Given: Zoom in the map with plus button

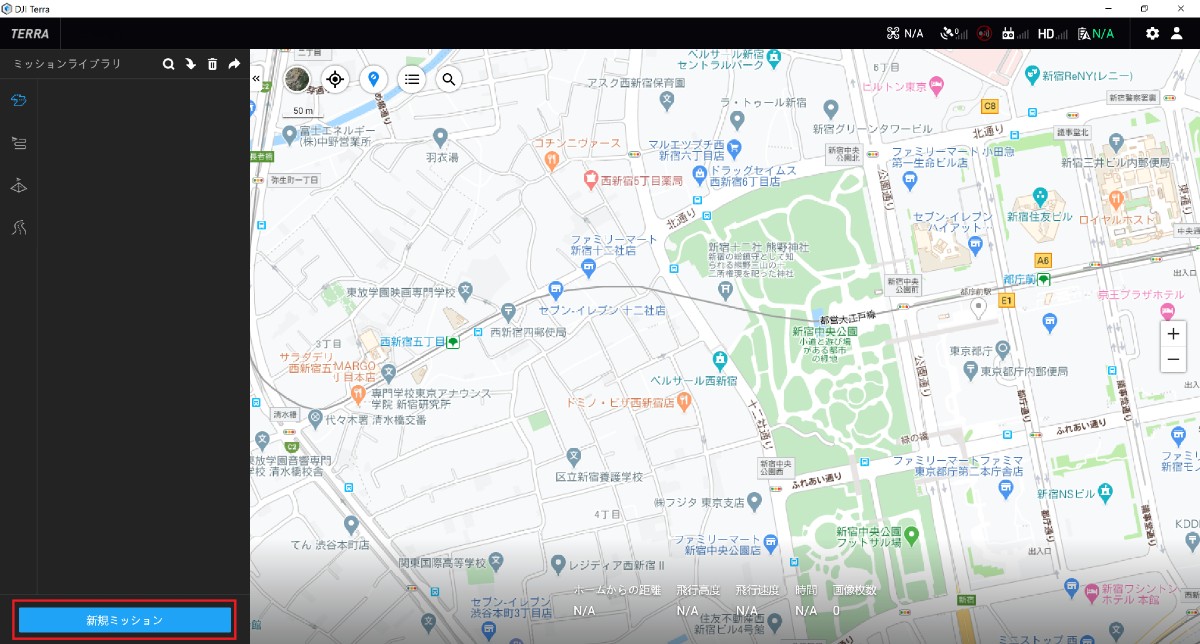Looking at the screenshot, I should (1174, 334).
